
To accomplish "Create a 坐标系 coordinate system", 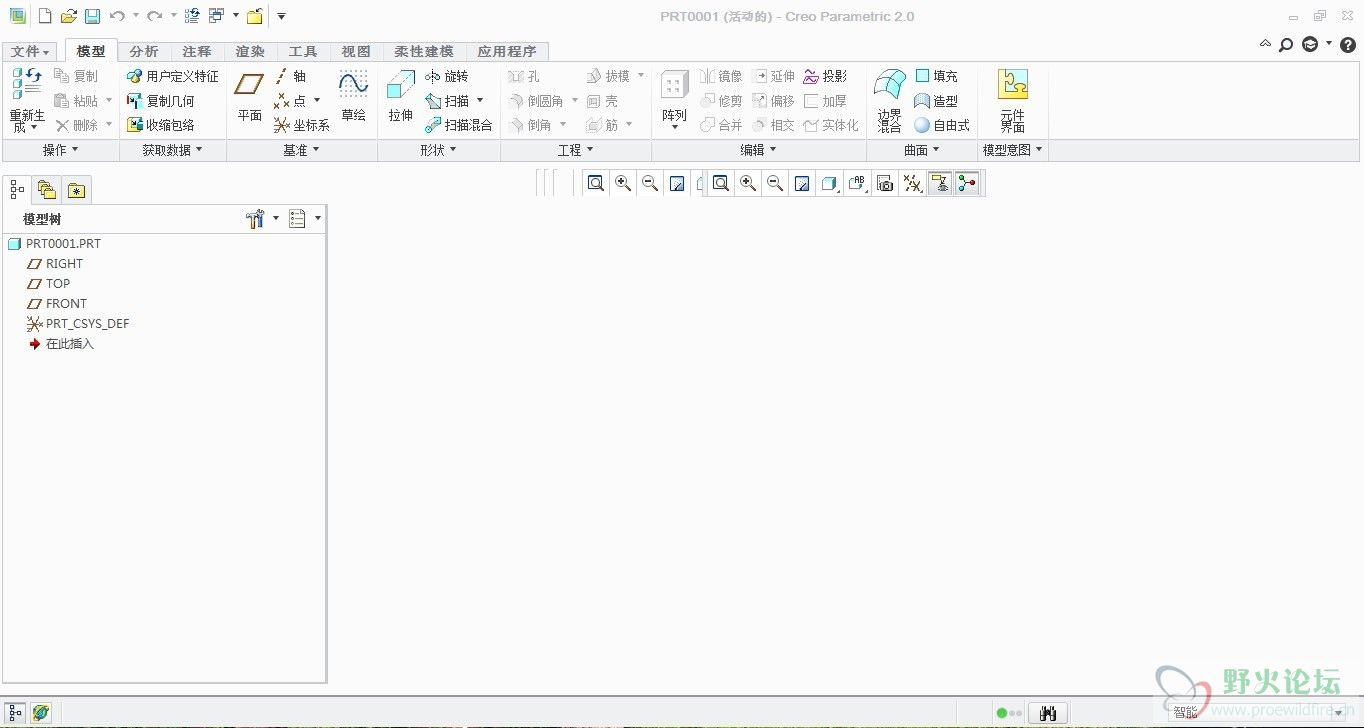I will [x=302, y=125].
